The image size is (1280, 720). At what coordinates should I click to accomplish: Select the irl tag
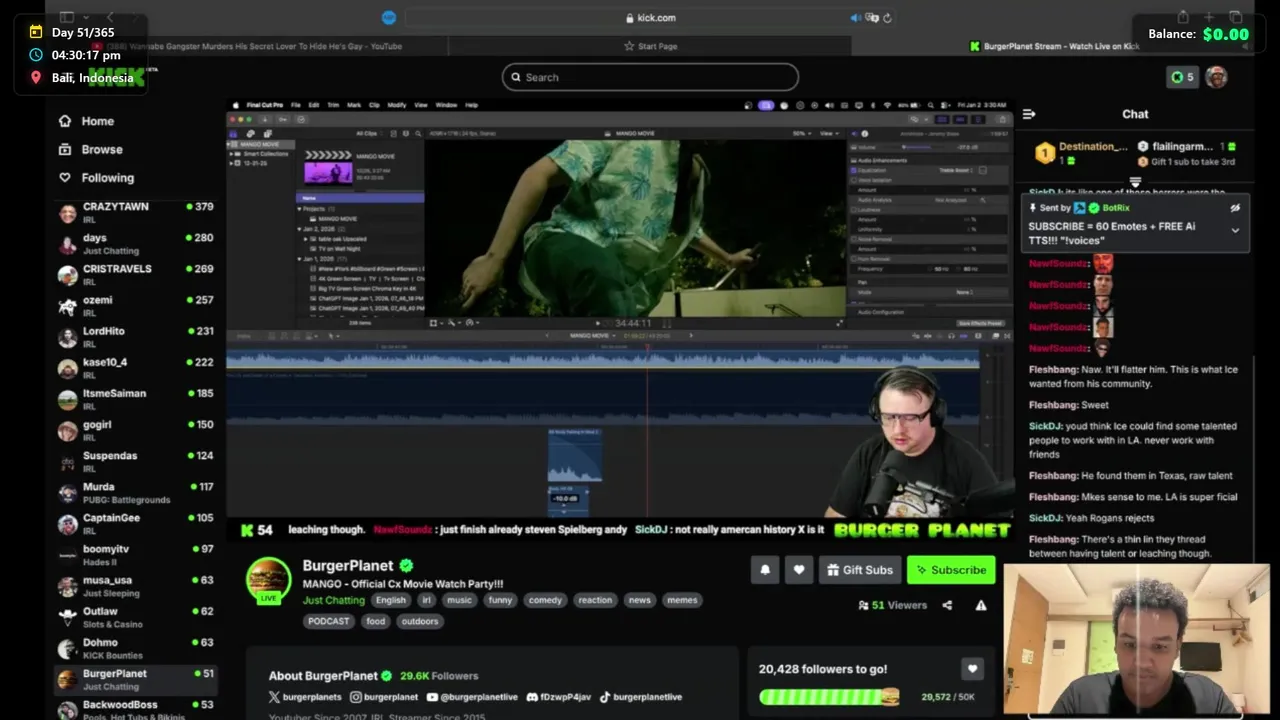(427, 600)
